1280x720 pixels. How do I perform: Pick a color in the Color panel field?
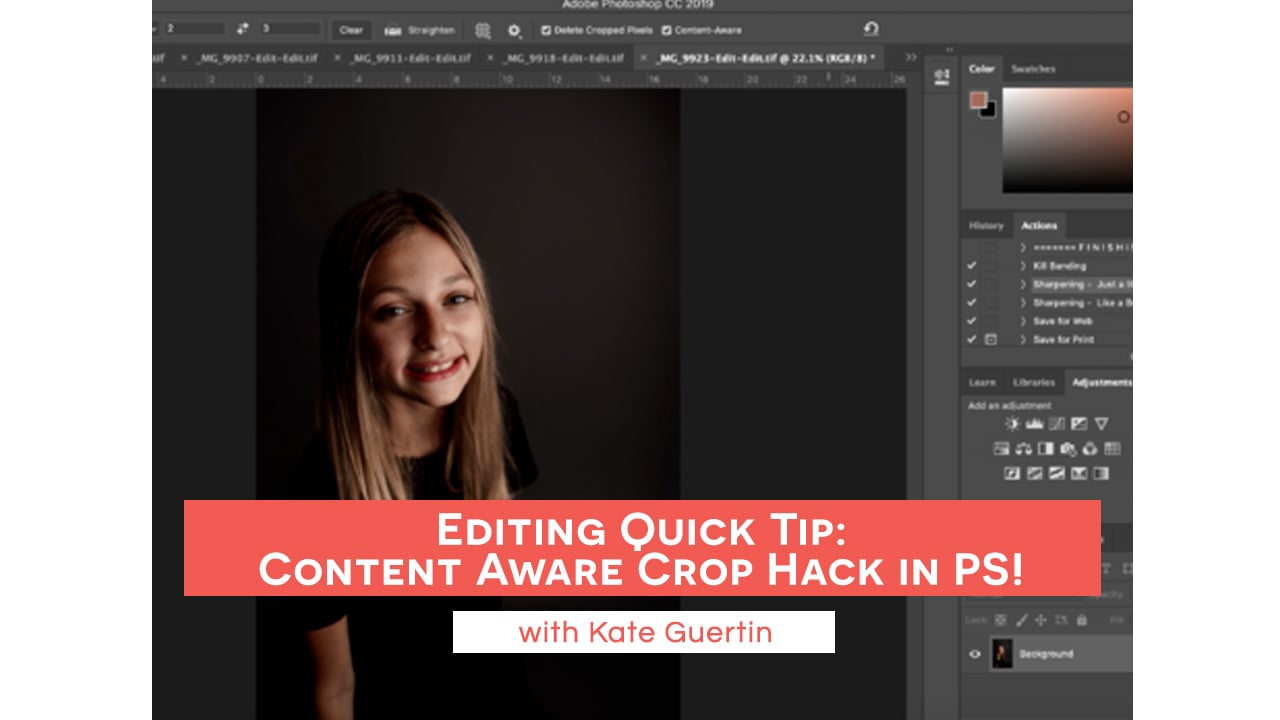pyautogui.click(x=1067, y=139)
